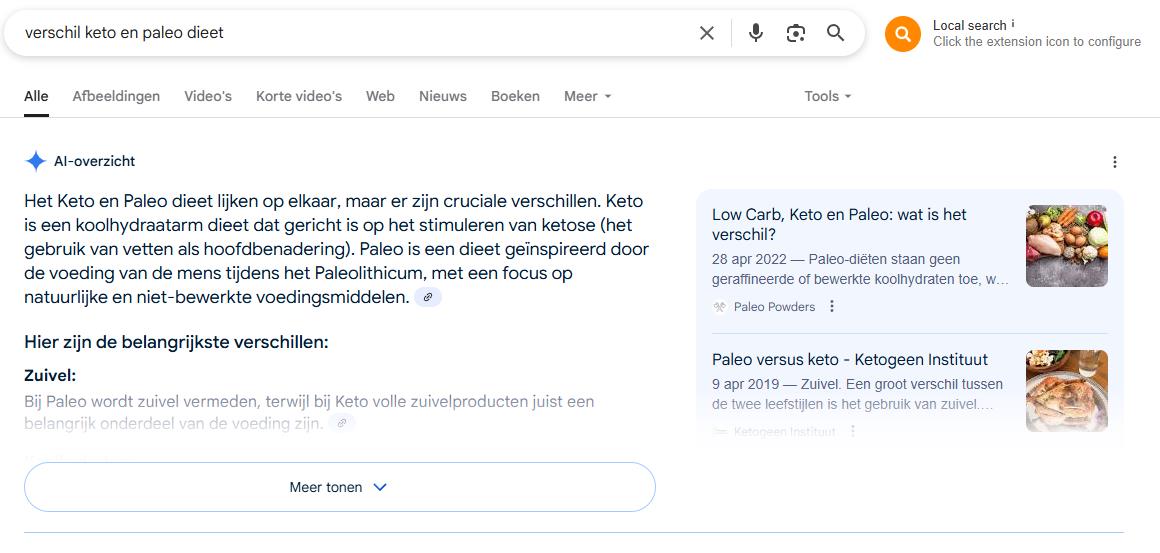
Task: Click the vegetables thumbnail of the Paleo Powders result
Action: (x=1067, y=246)
